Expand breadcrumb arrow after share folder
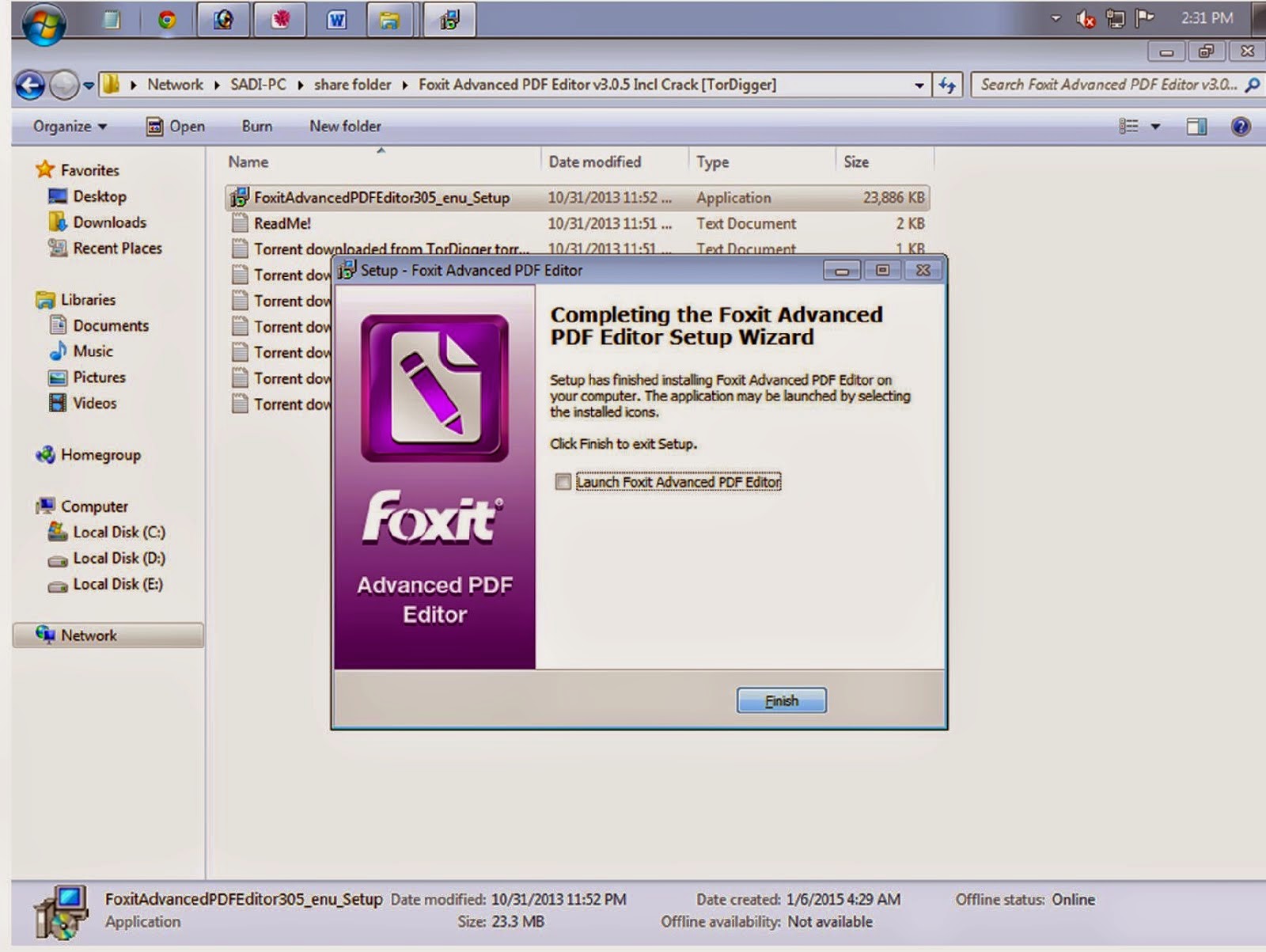1266x952 pixels. point(405,85)
